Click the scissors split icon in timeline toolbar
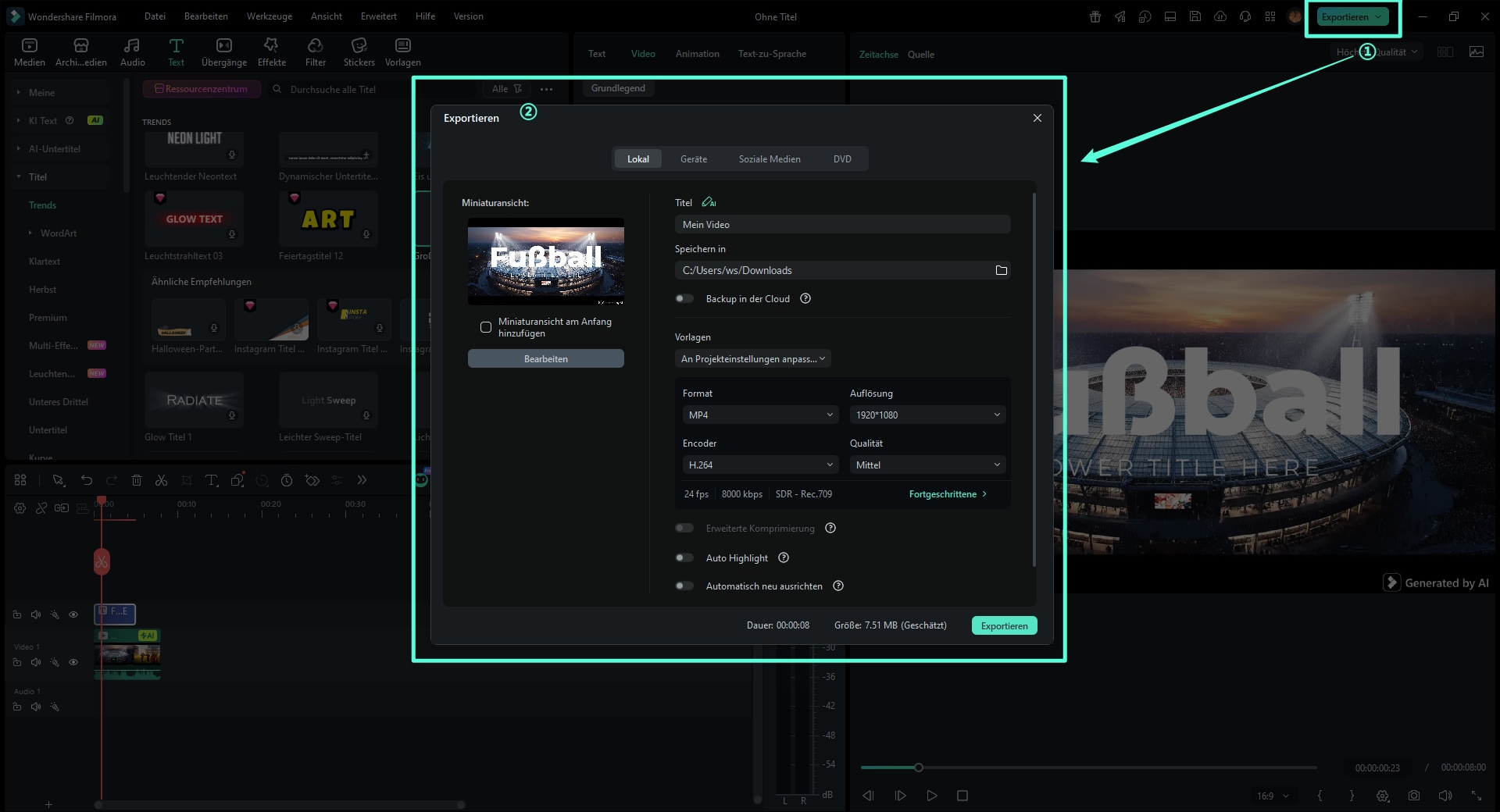The image size is (1500, 812). point(162,480)
